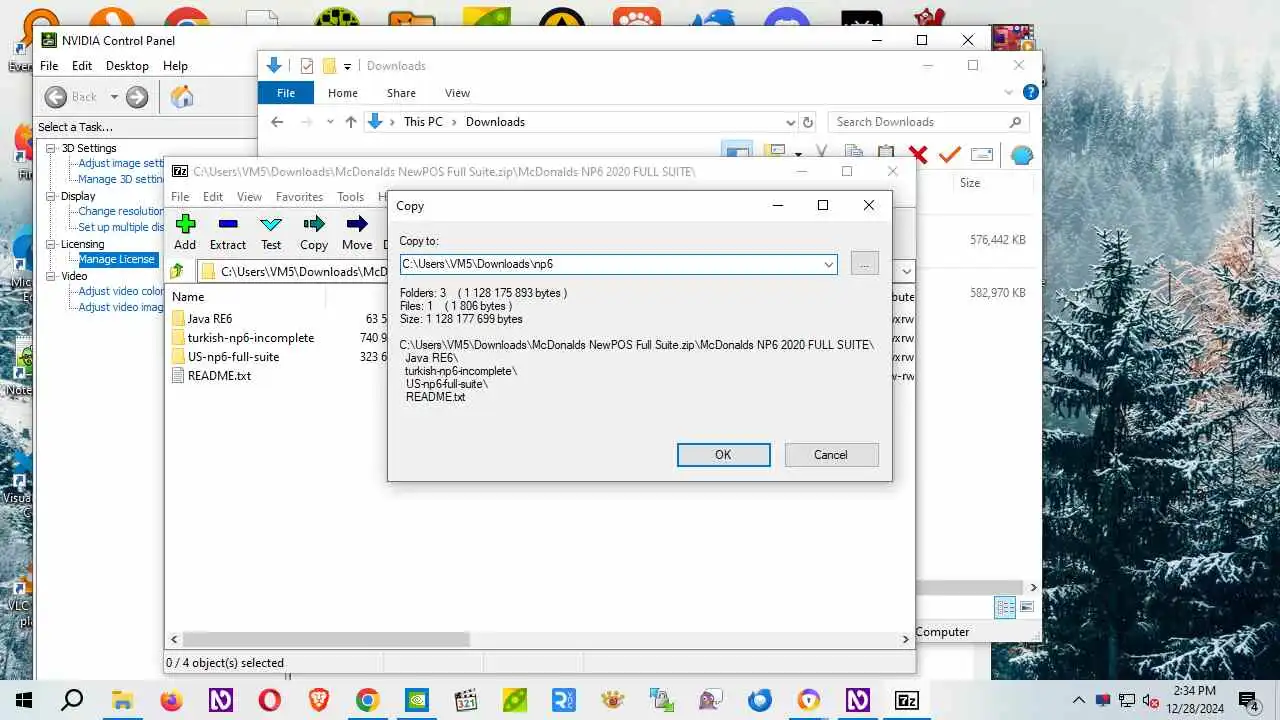Click Explorer copy documents icon
This screenshot has height=720, width=1280.
pyautogui.click(x=854, y=154)
